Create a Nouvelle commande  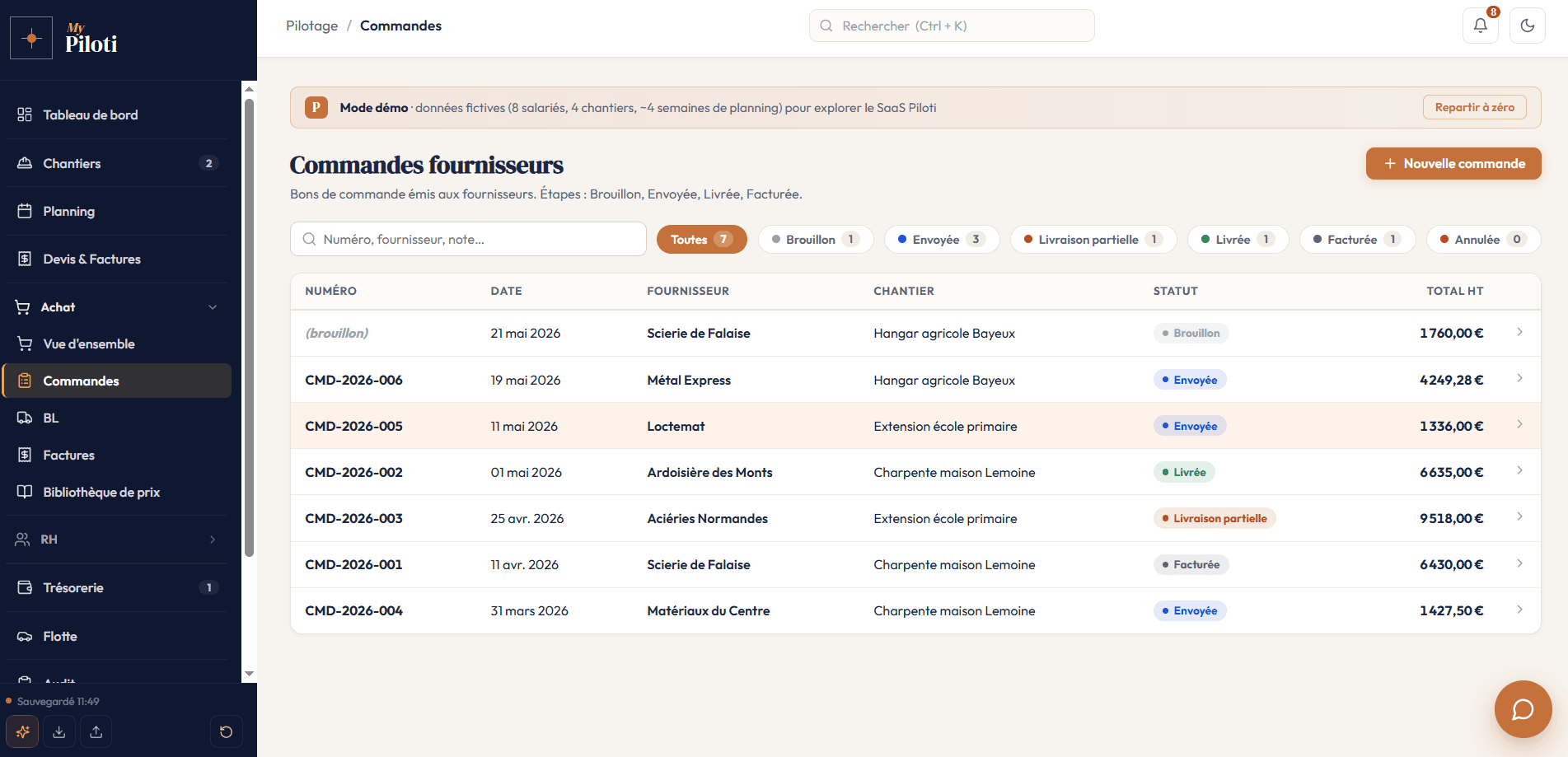coord(1453,163)
